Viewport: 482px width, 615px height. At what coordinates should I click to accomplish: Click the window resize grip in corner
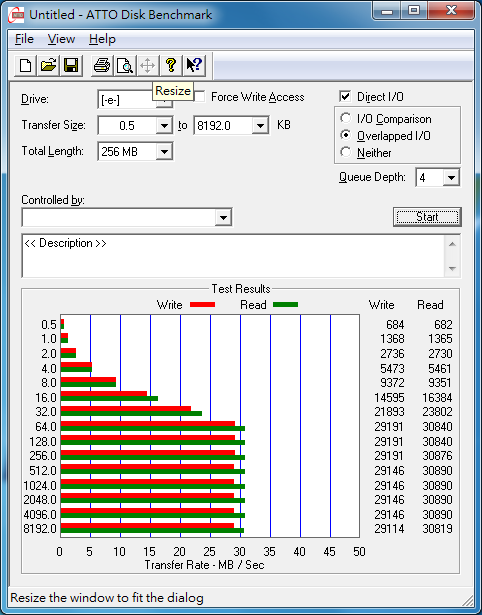[468, 600]
